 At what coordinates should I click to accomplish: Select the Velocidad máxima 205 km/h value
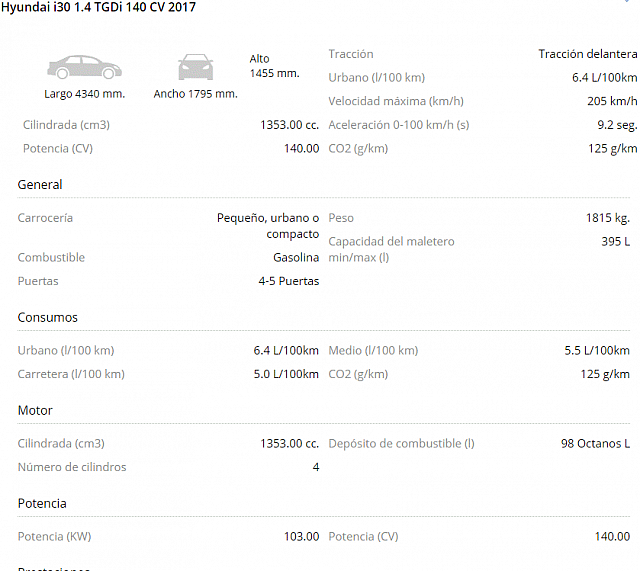point(612,101)
